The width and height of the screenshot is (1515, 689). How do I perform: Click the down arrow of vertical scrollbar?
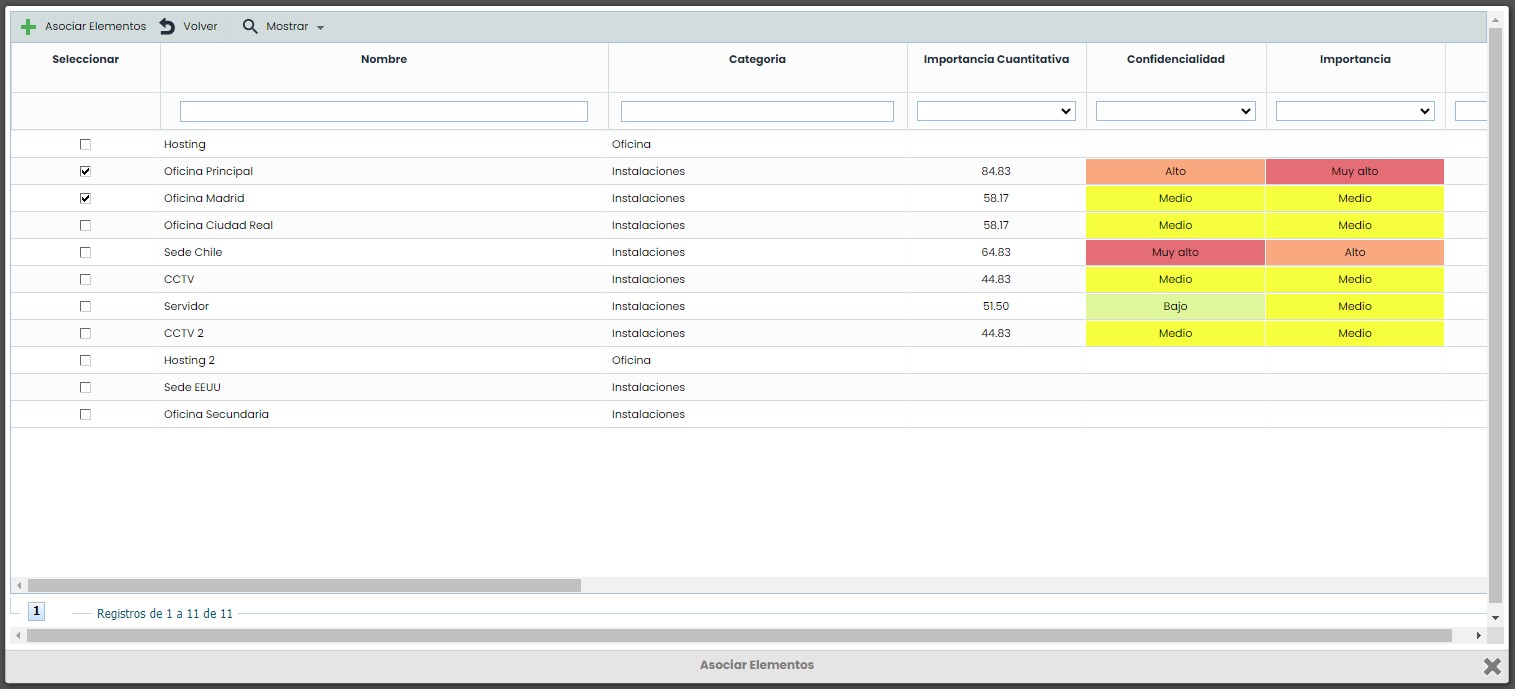click(x=1495, y=618)
